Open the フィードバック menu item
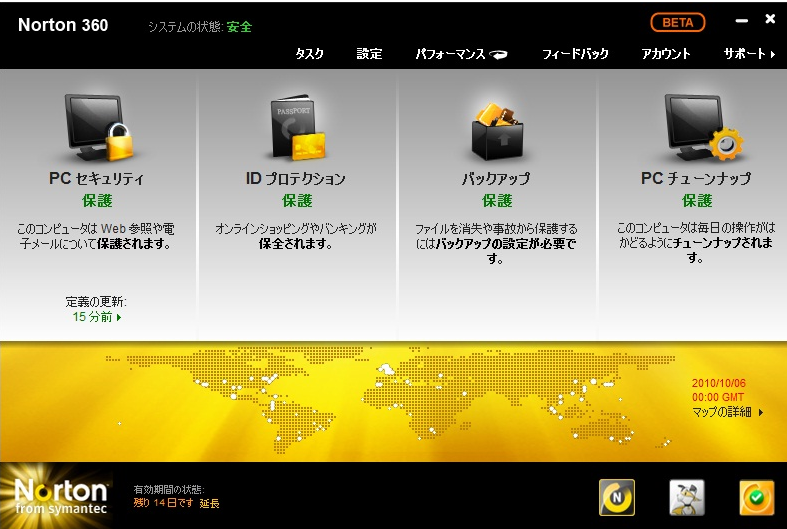This screenshot has height=529, width=787. 575,54
